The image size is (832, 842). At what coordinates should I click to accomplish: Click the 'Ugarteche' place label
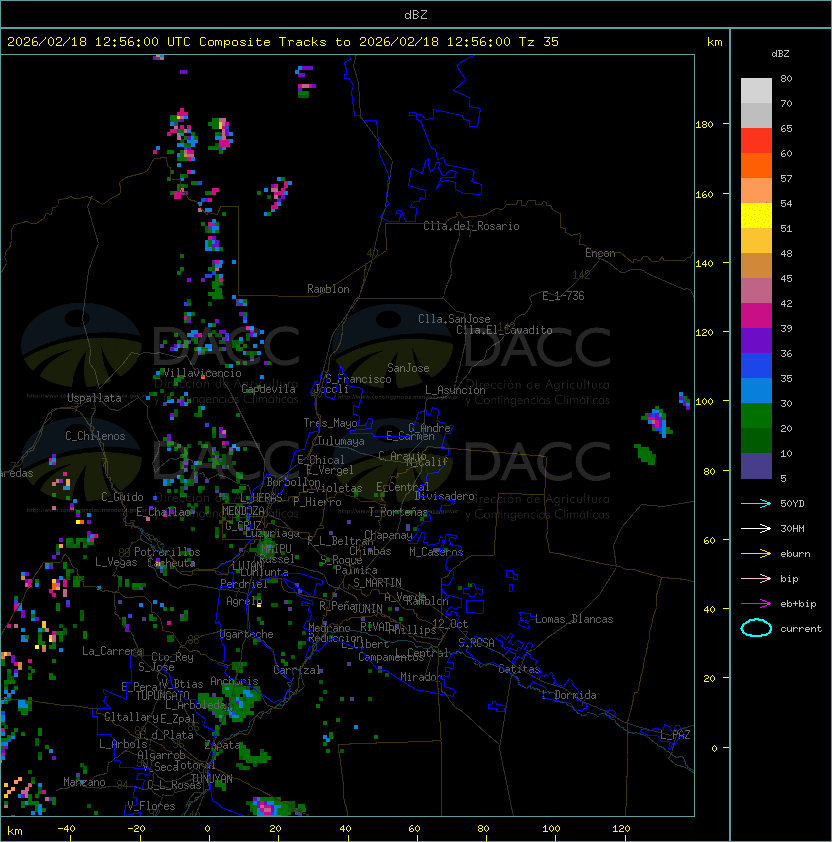pyautogui.click(x=247, y=634)
